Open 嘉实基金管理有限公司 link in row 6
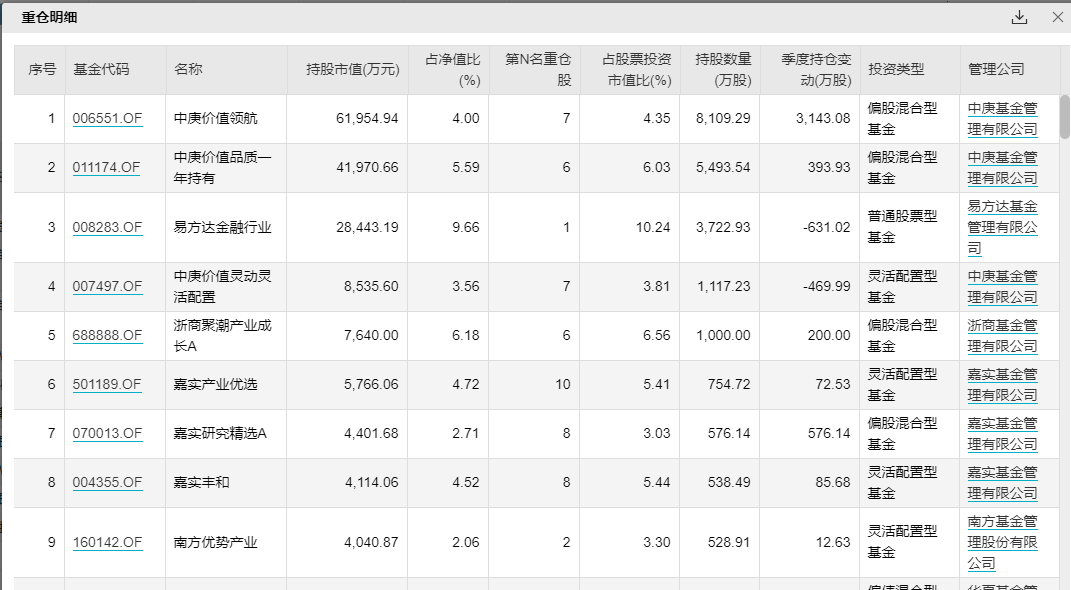This screenshot has width=1071, height=590. 1002,384
